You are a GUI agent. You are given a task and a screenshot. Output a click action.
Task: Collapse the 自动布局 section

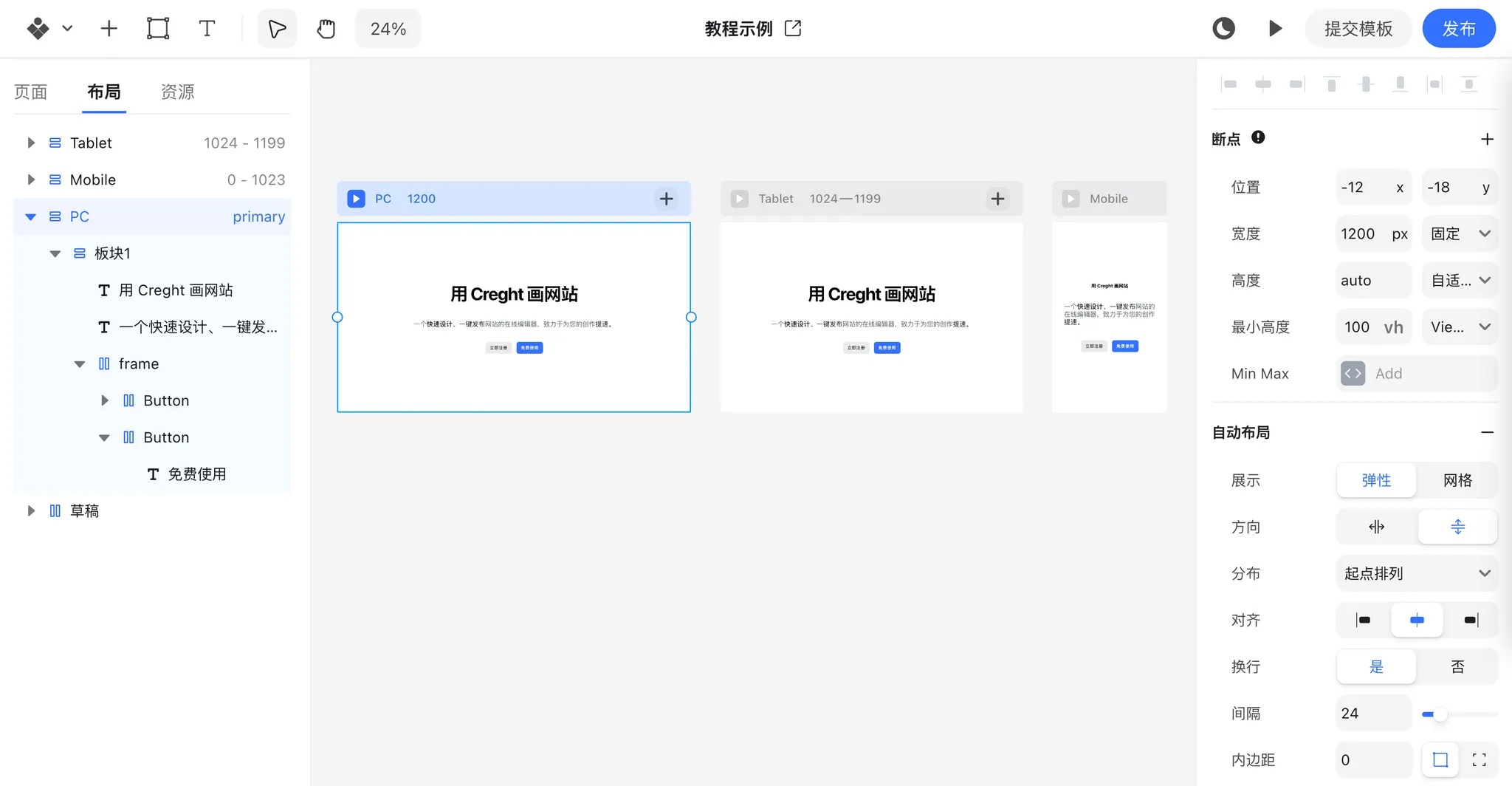(x=1487, y=432)
